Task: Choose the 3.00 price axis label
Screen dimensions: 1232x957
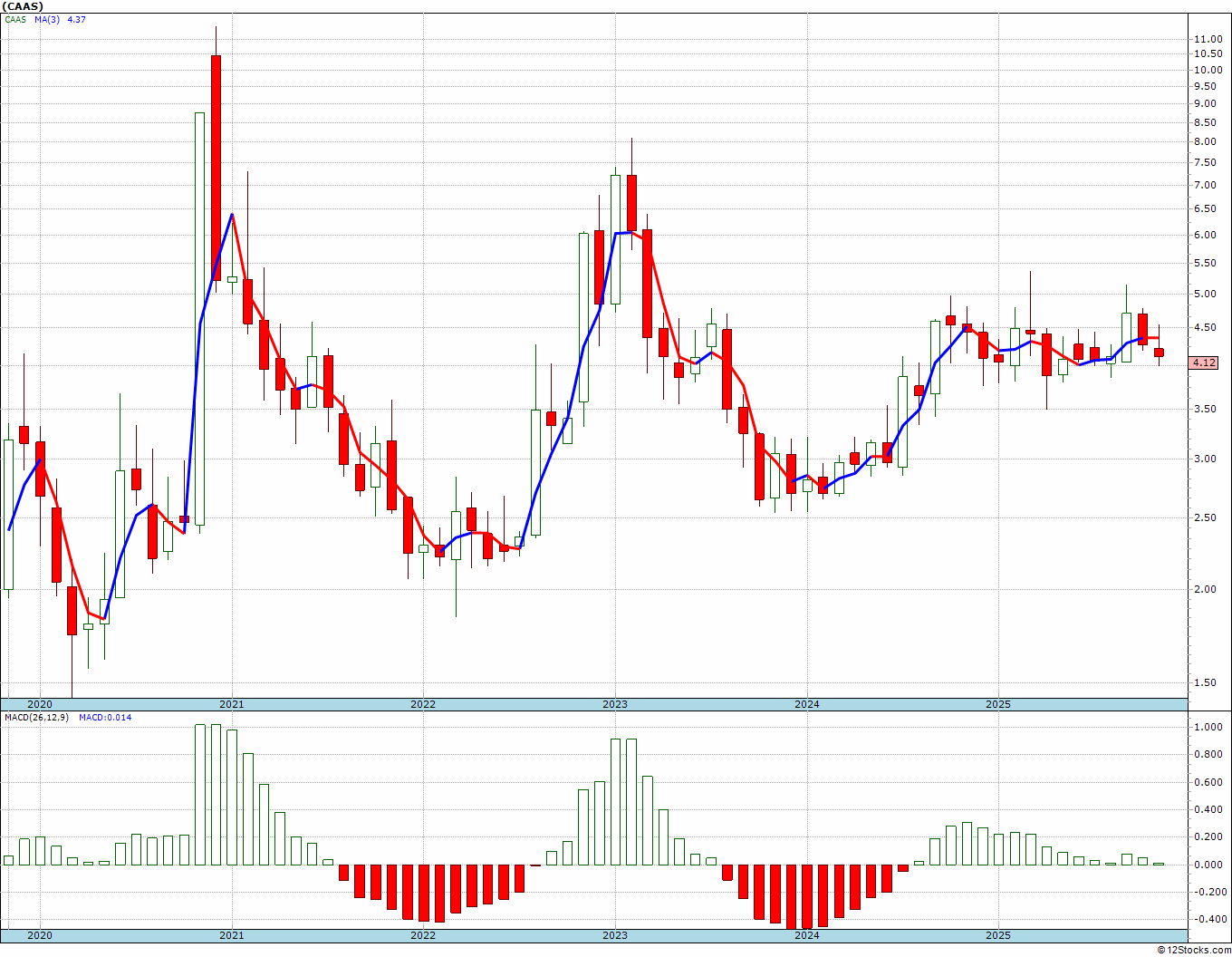Action: tap(1206, 459)
